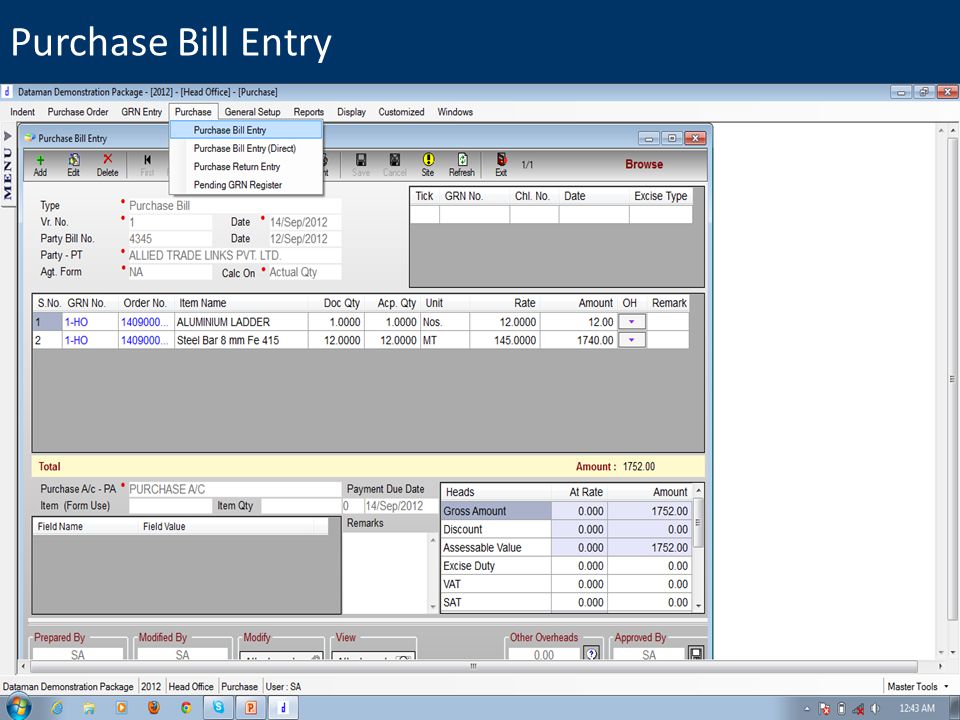Screen dimensions: 960x720
Task: Click the Excise Type column header
Action: click(x=660, y=196)
